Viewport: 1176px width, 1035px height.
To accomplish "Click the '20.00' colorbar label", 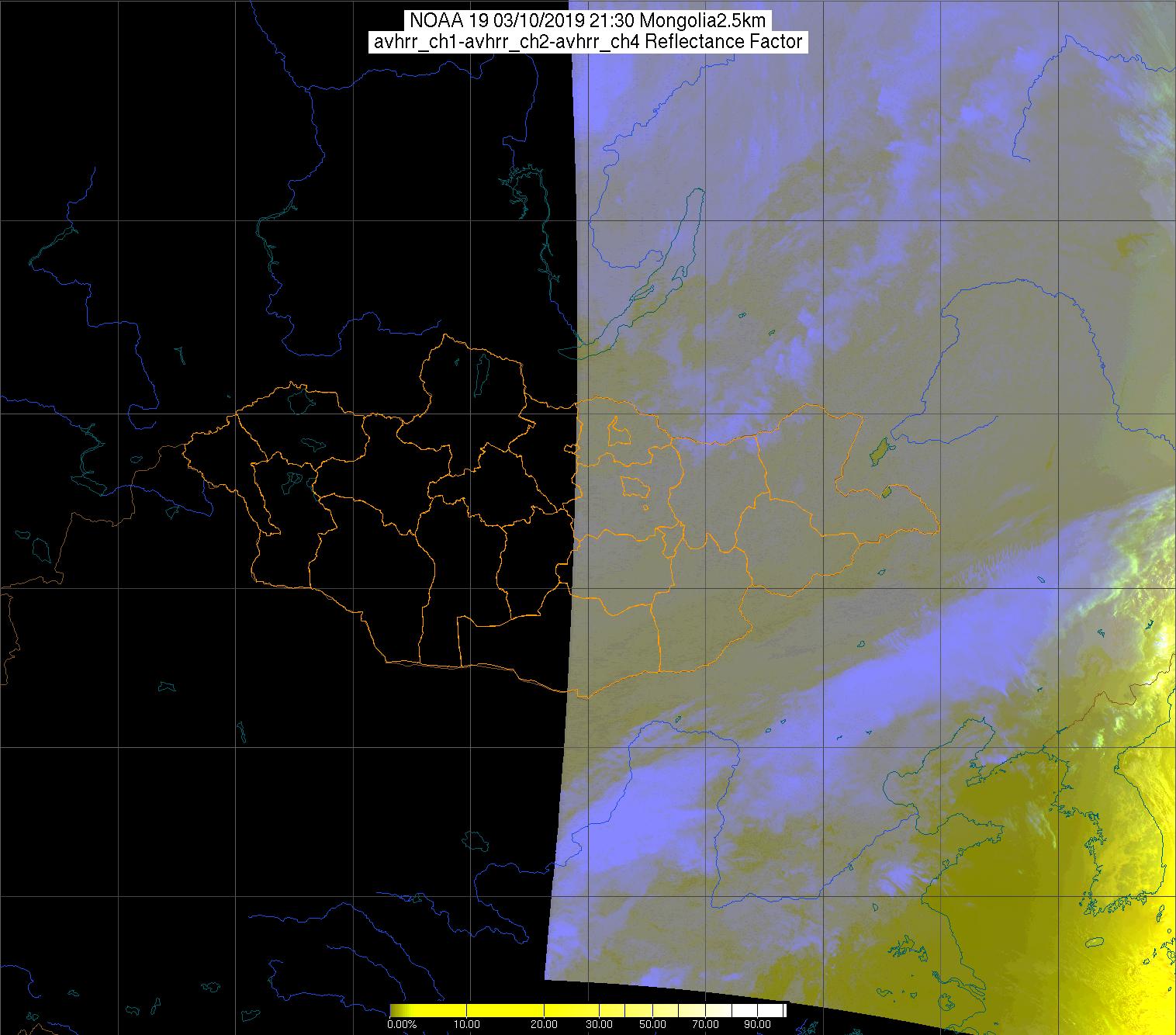I will coord(544,1024).
